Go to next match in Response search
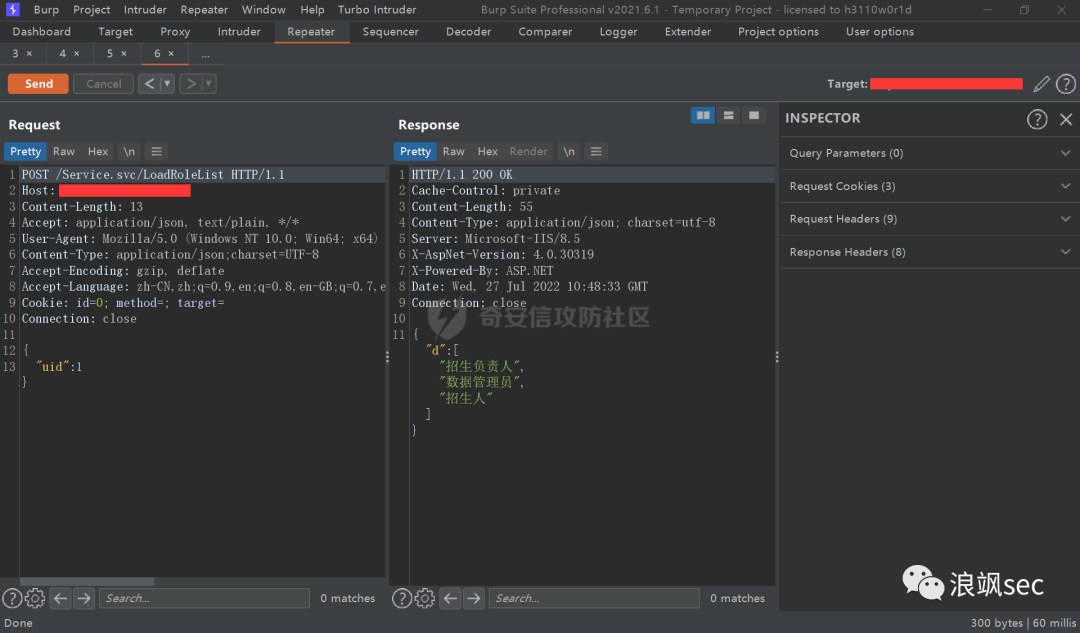Image resolution: width=1080 pixels, height=633 pixels. 474,598
